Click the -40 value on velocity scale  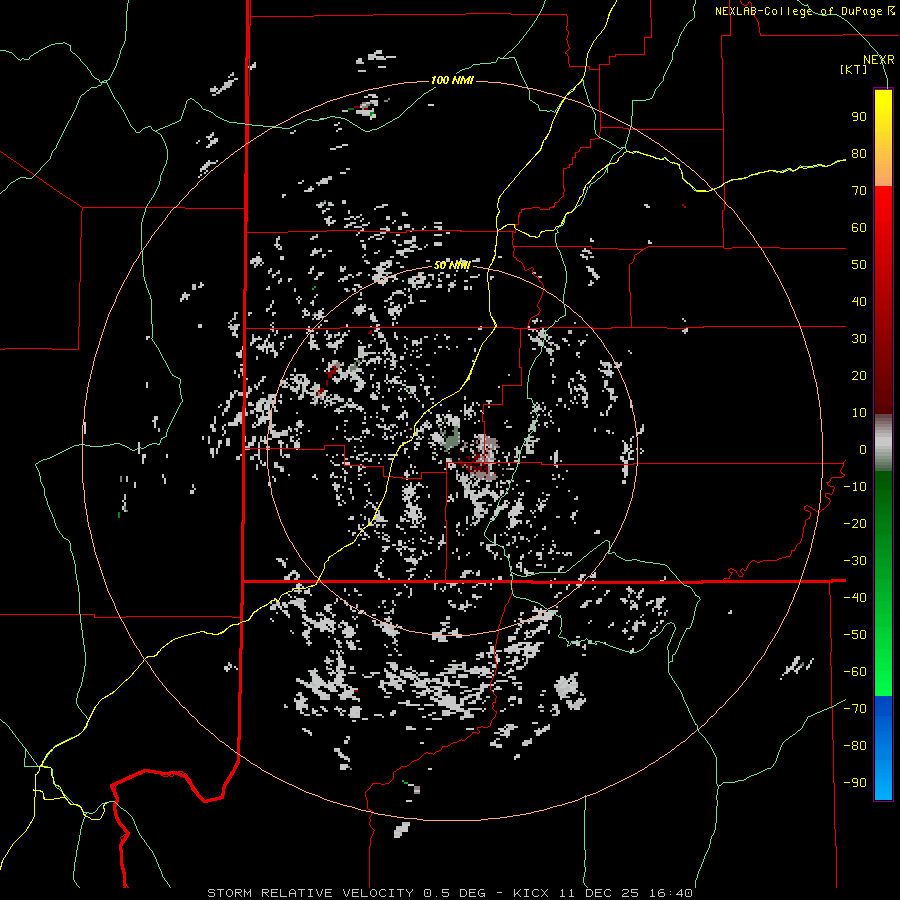coord(855,598)
